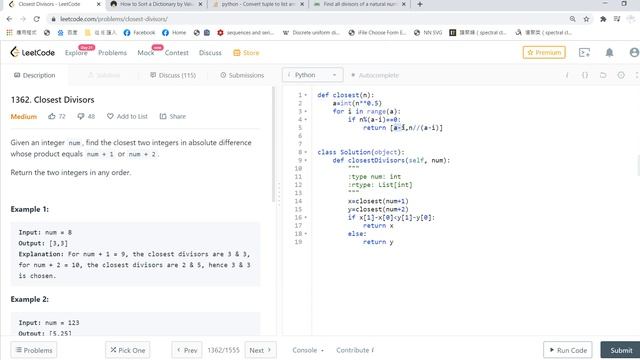This screenshot has height=360, width=640.
Task: Toggle the Autocomplete option
Action: coord(375,75)
